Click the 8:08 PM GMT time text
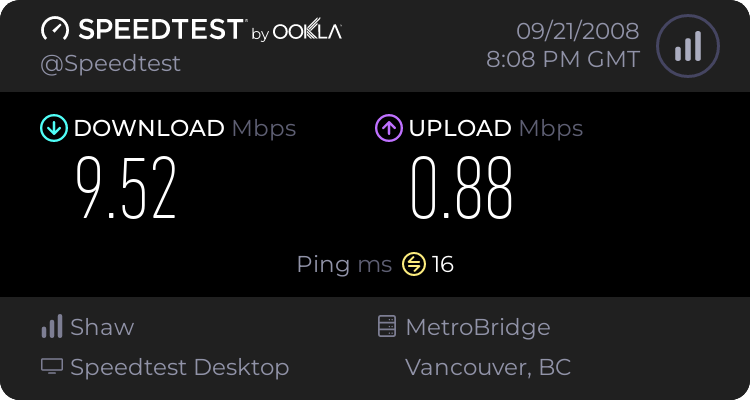Image resolution: width=750 pixels, height=400 pixels. coord(563,60)
